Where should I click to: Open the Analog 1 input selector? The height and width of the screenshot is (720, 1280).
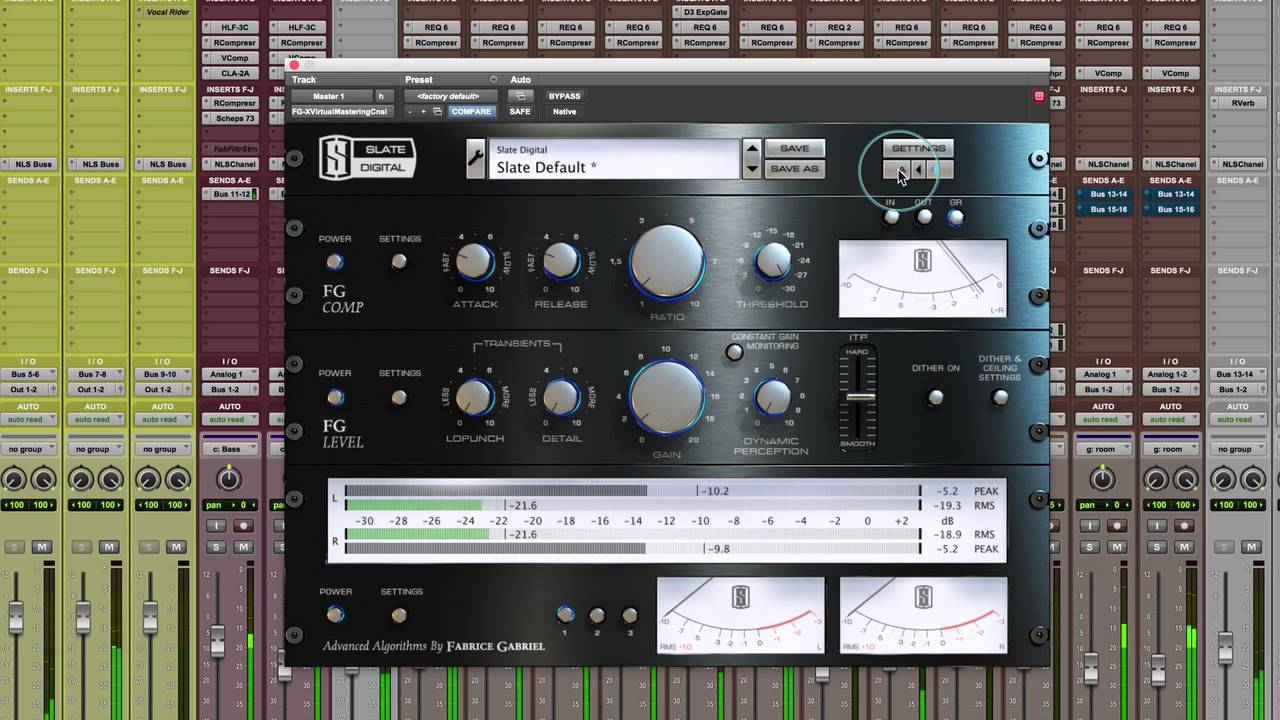point(229,374)
